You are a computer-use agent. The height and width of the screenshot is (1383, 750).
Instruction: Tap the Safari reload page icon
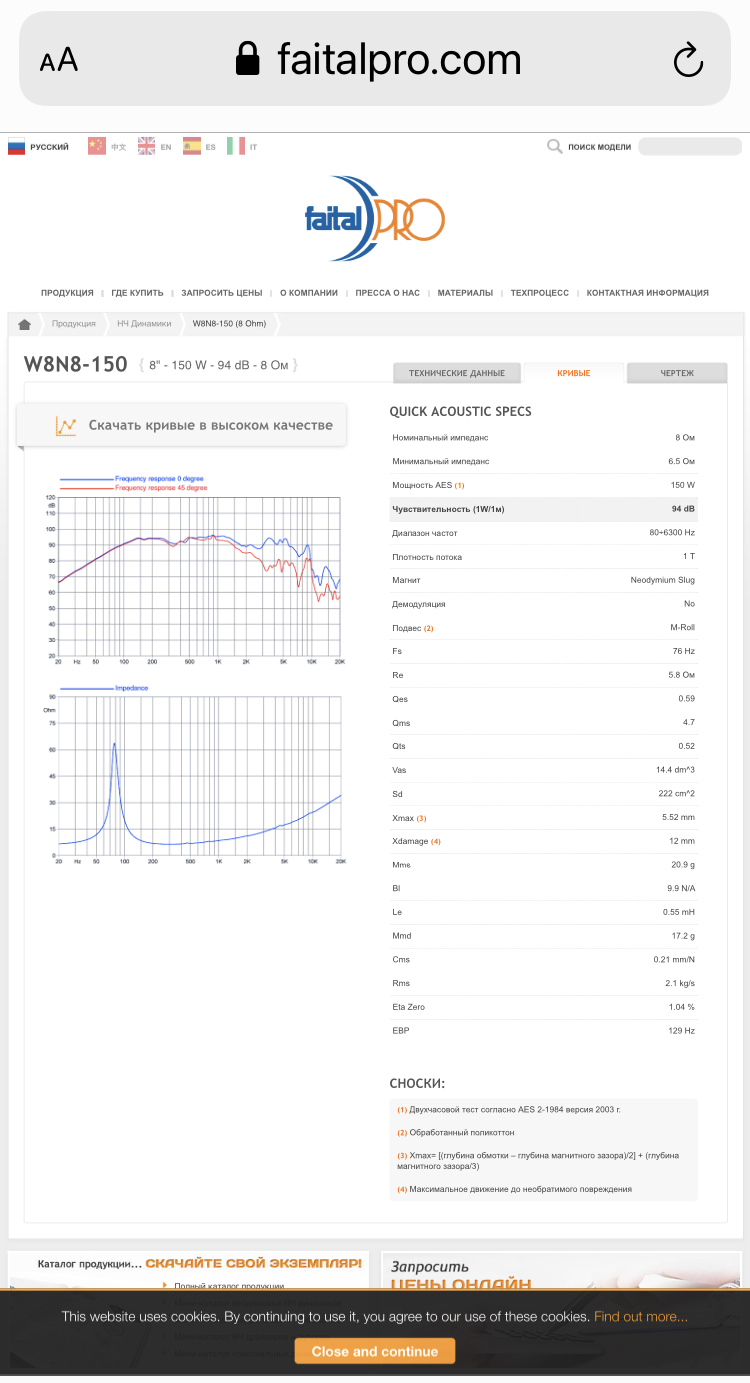(688, 60)
